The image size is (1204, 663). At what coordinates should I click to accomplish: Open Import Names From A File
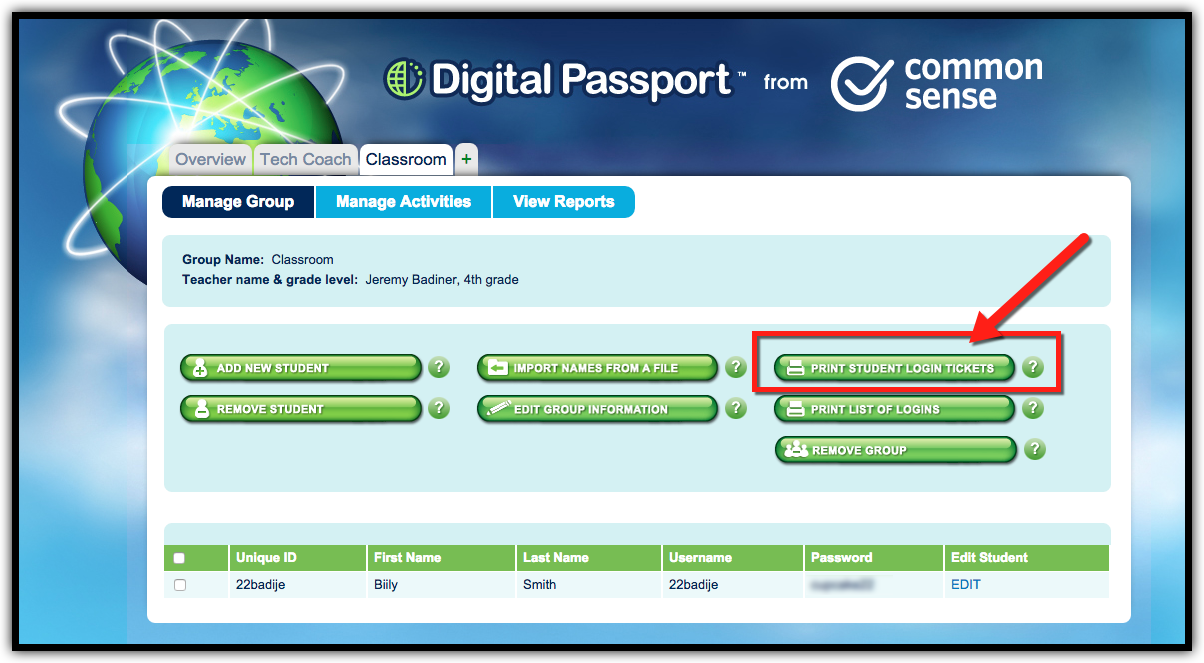tap(598, 368)
